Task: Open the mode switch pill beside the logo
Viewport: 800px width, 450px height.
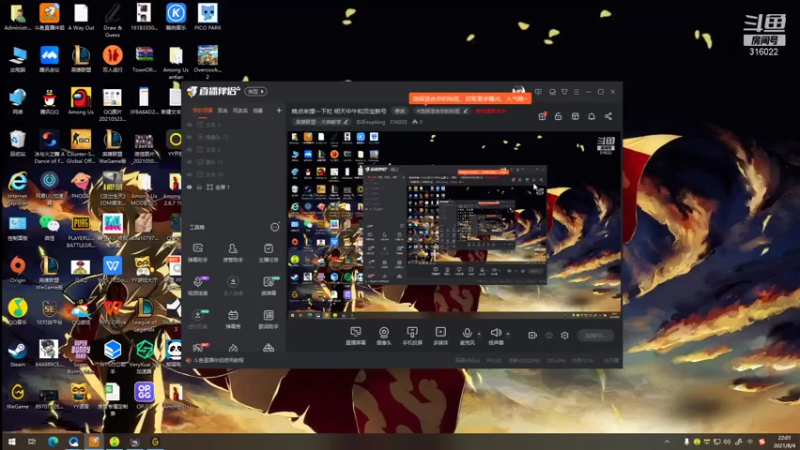Action: coord(256,91)
